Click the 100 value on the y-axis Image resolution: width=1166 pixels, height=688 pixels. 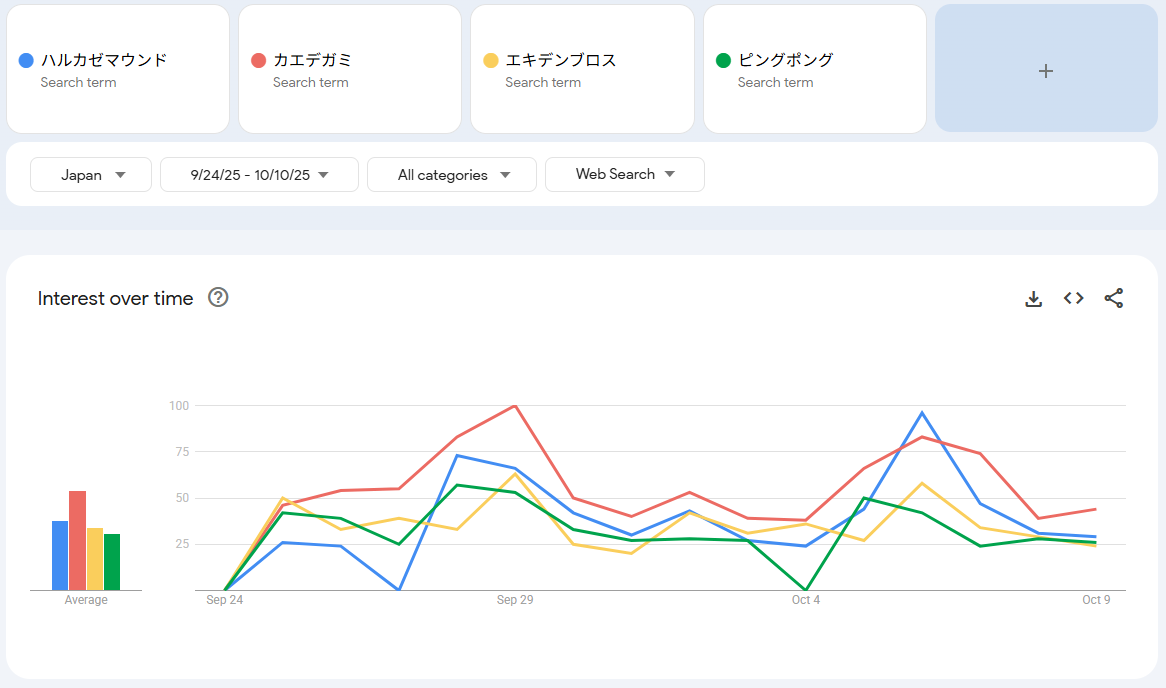(x=179, y=405)
